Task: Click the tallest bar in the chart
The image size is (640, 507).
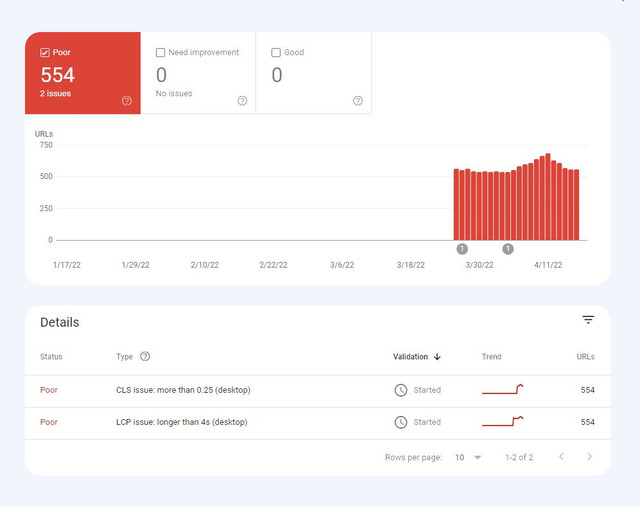Action: point(548,197)
